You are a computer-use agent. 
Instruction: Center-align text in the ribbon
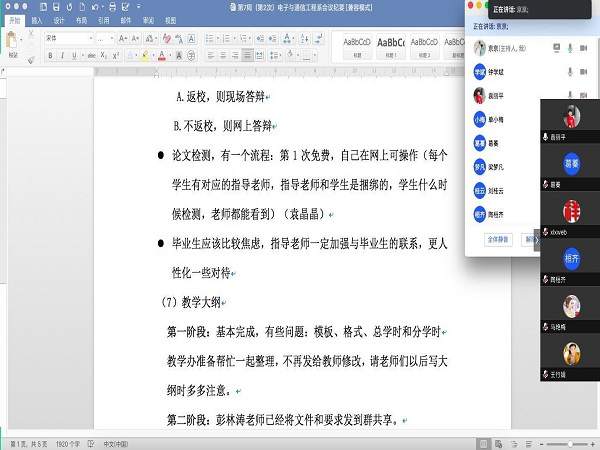pyautogui.click(x=223, y=56)
